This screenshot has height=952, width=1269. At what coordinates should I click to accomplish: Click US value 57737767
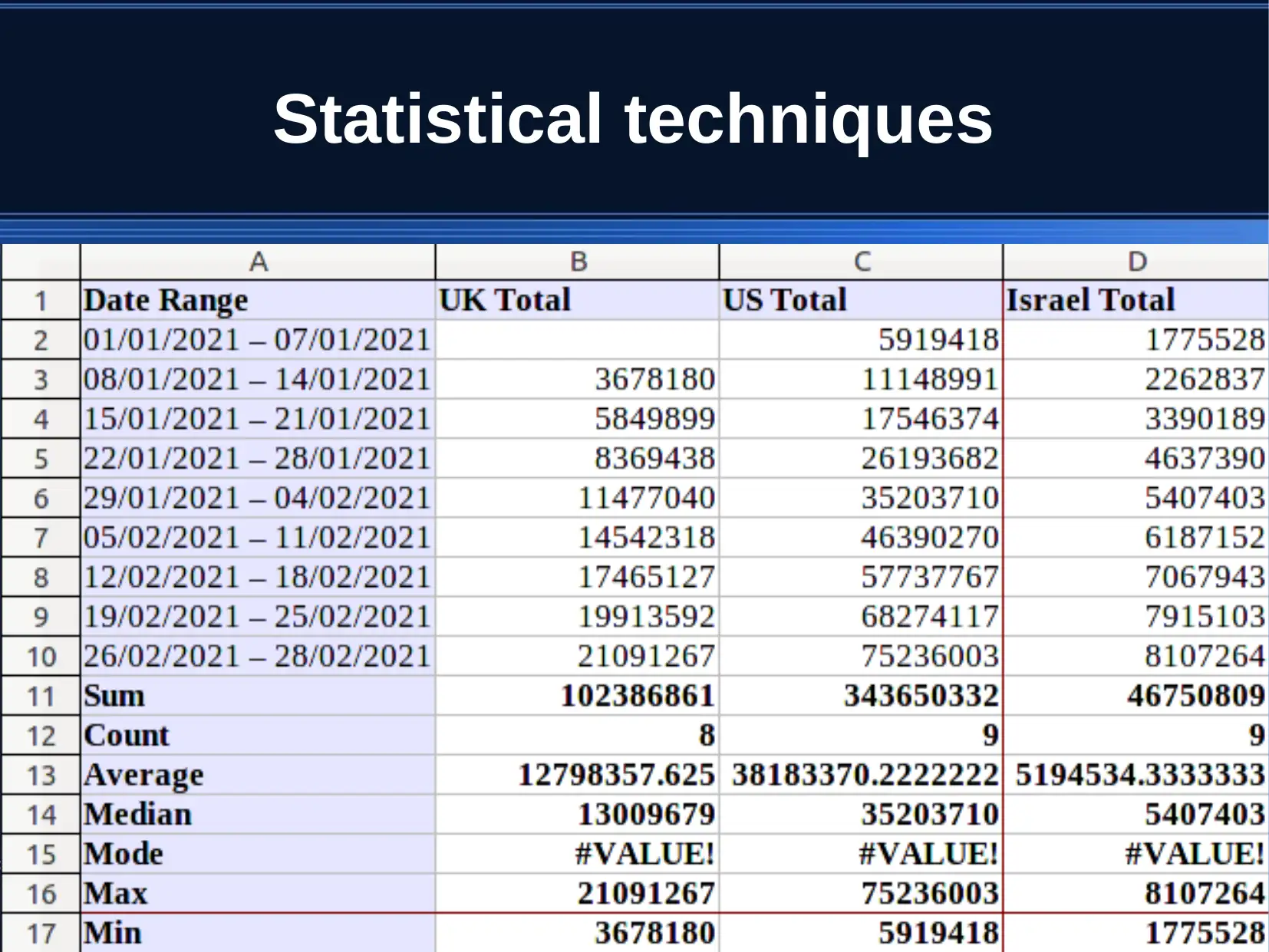pyautogui.click(x=861, y=577)
